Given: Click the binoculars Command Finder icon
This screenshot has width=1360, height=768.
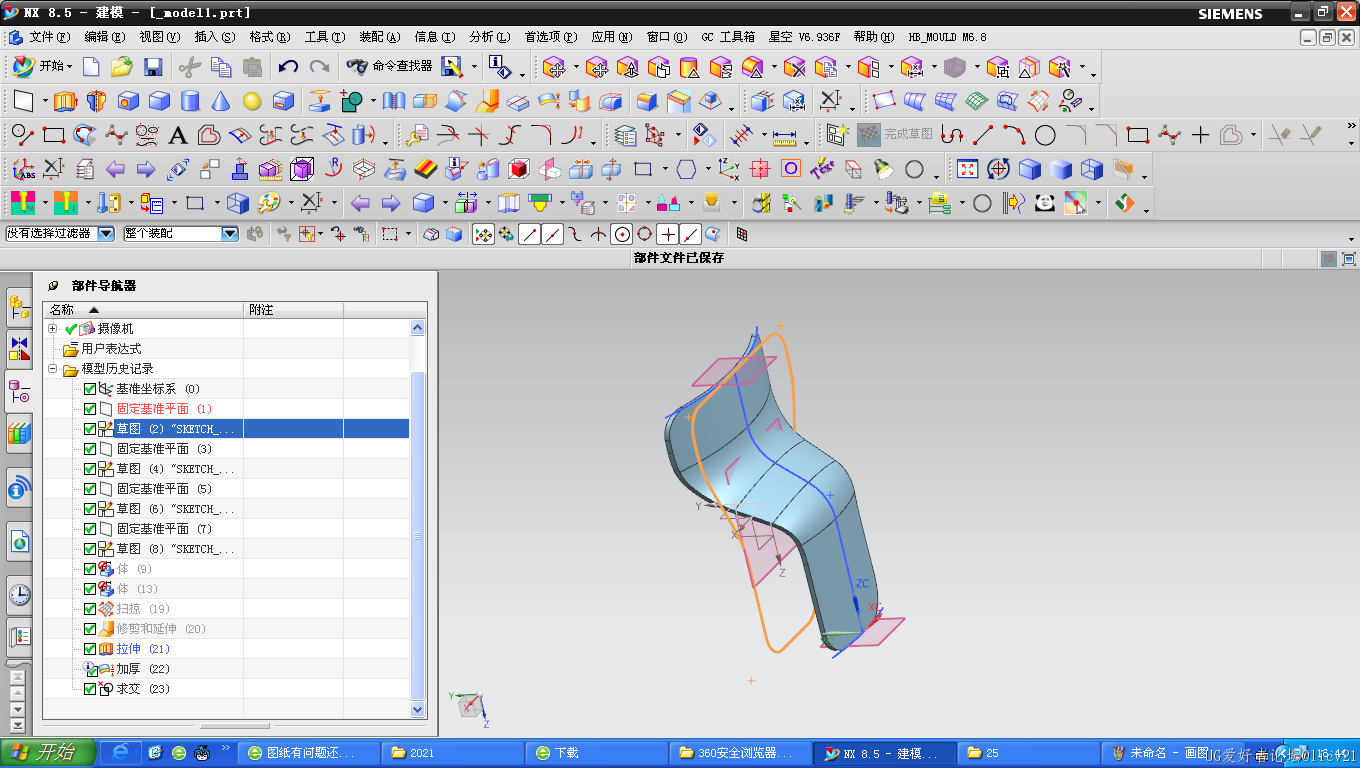Looking at the screenshot, I should 357,67.
